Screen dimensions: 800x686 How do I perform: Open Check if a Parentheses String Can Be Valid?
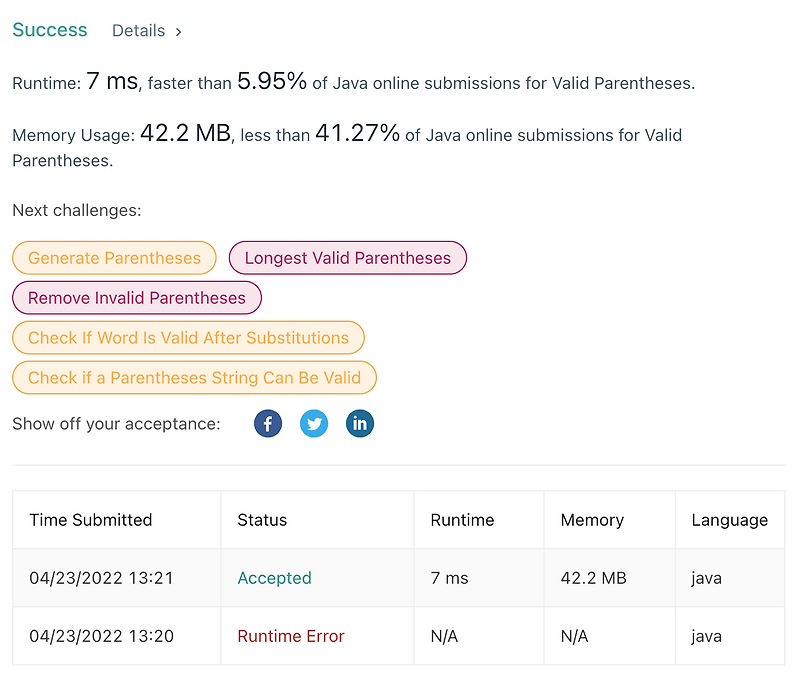(194, 378)
